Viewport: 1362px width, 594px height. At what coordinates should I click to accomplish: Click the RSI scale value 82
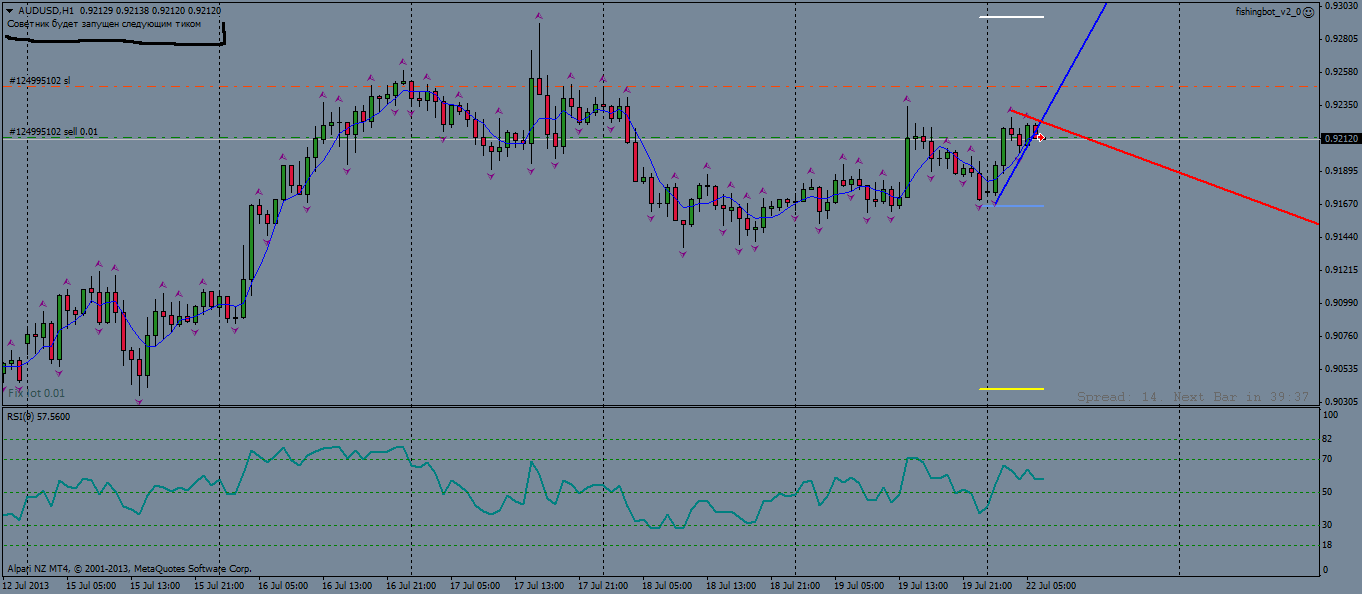click(1329, 439)
